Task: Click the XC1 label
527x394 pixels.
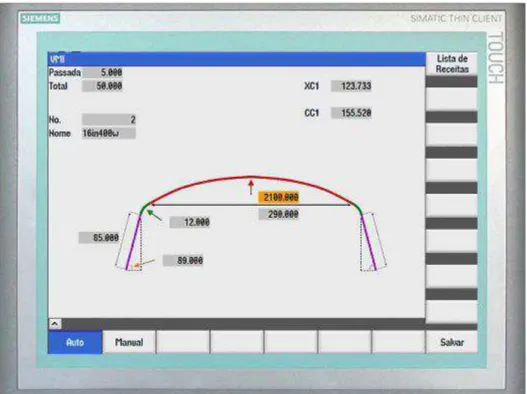Action: pos(312,86)
